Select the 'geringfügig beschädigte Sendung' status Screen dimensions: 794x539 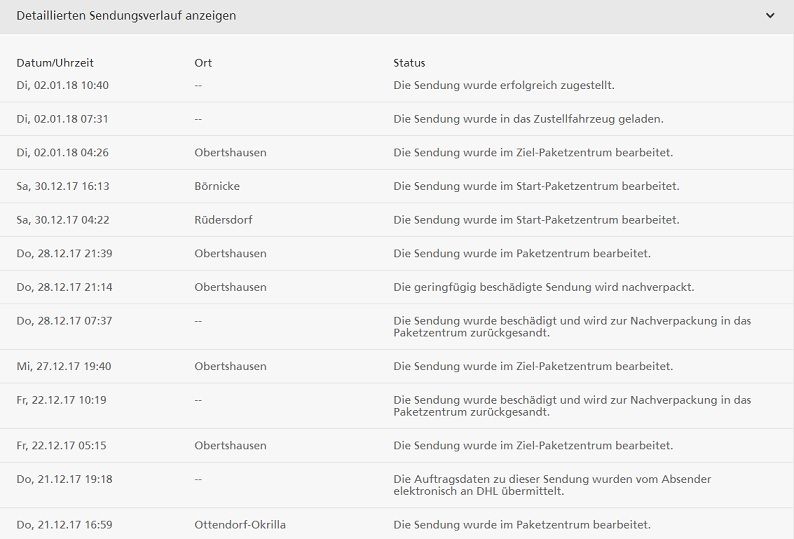coord(543,287)
